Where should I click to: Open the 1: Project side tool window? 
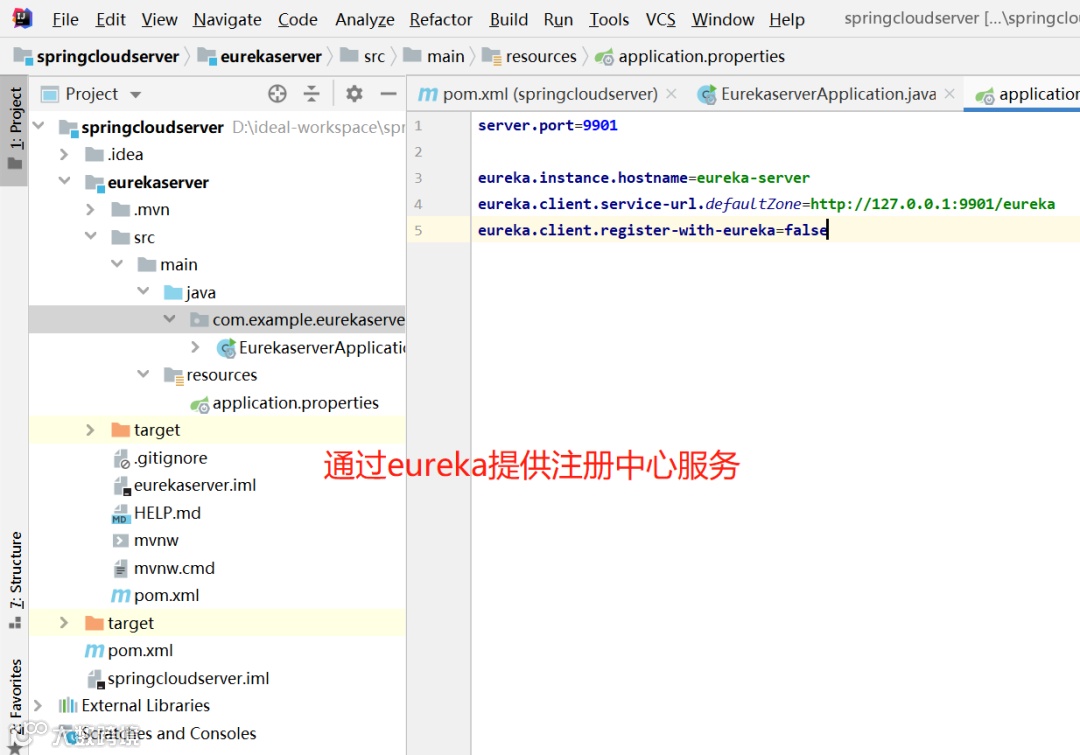tap(15, 128)
